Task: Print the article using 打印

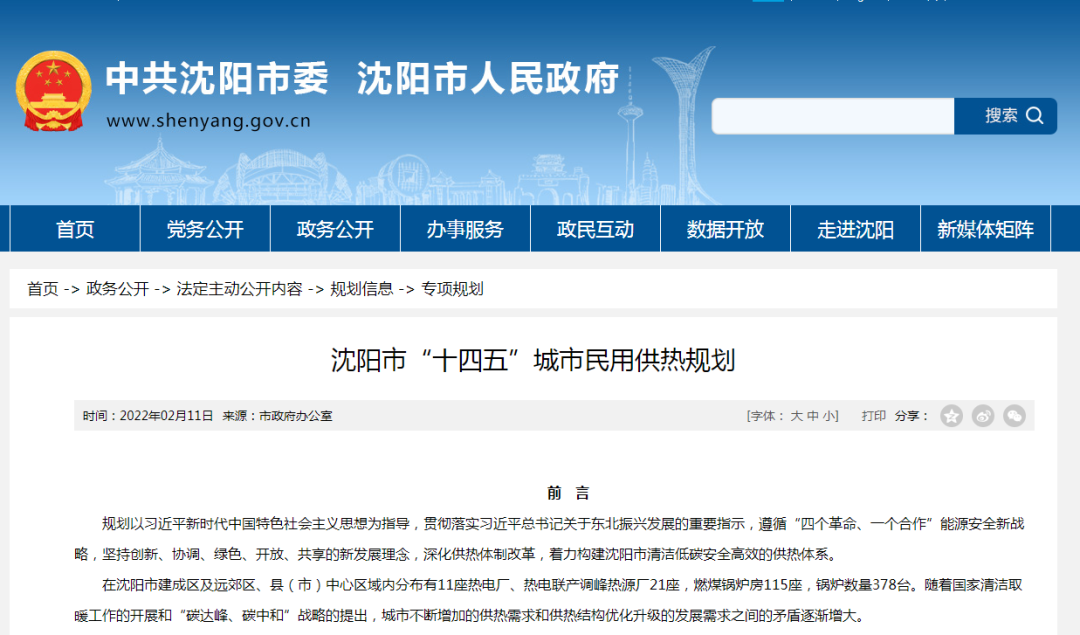Action: click(873, 416)
